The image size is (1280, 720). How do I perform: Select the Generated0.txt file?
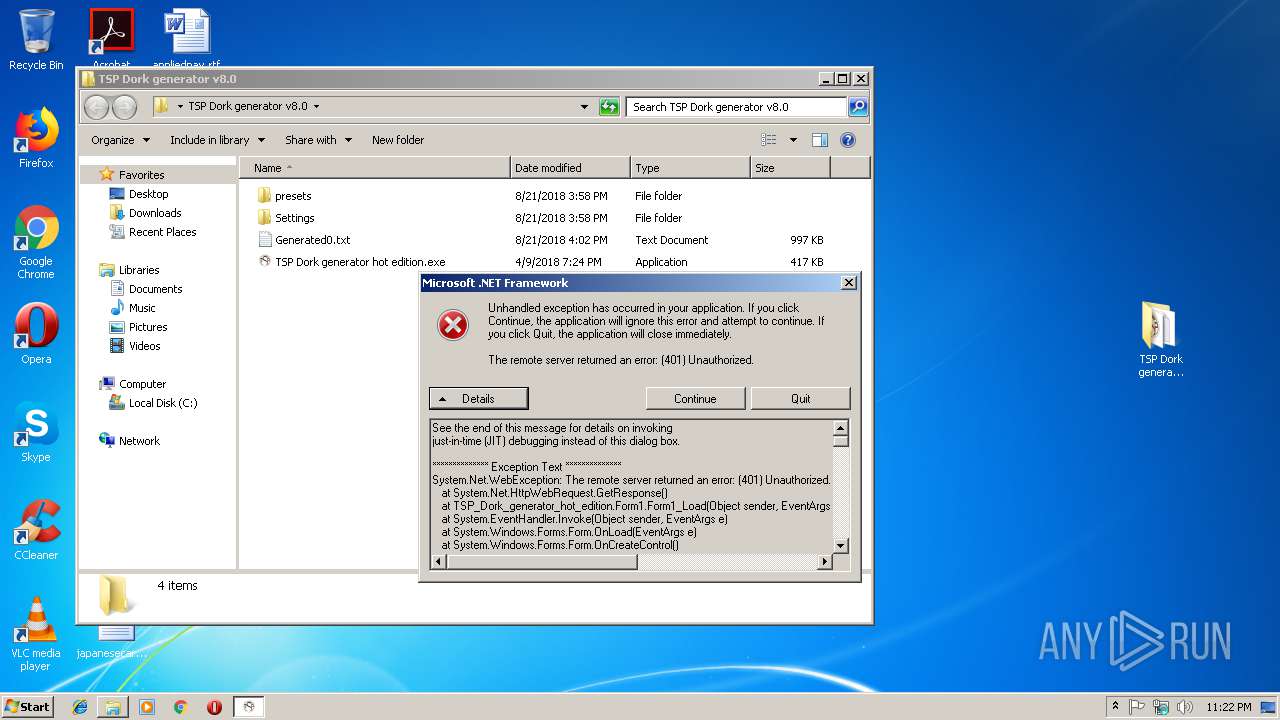304,240
